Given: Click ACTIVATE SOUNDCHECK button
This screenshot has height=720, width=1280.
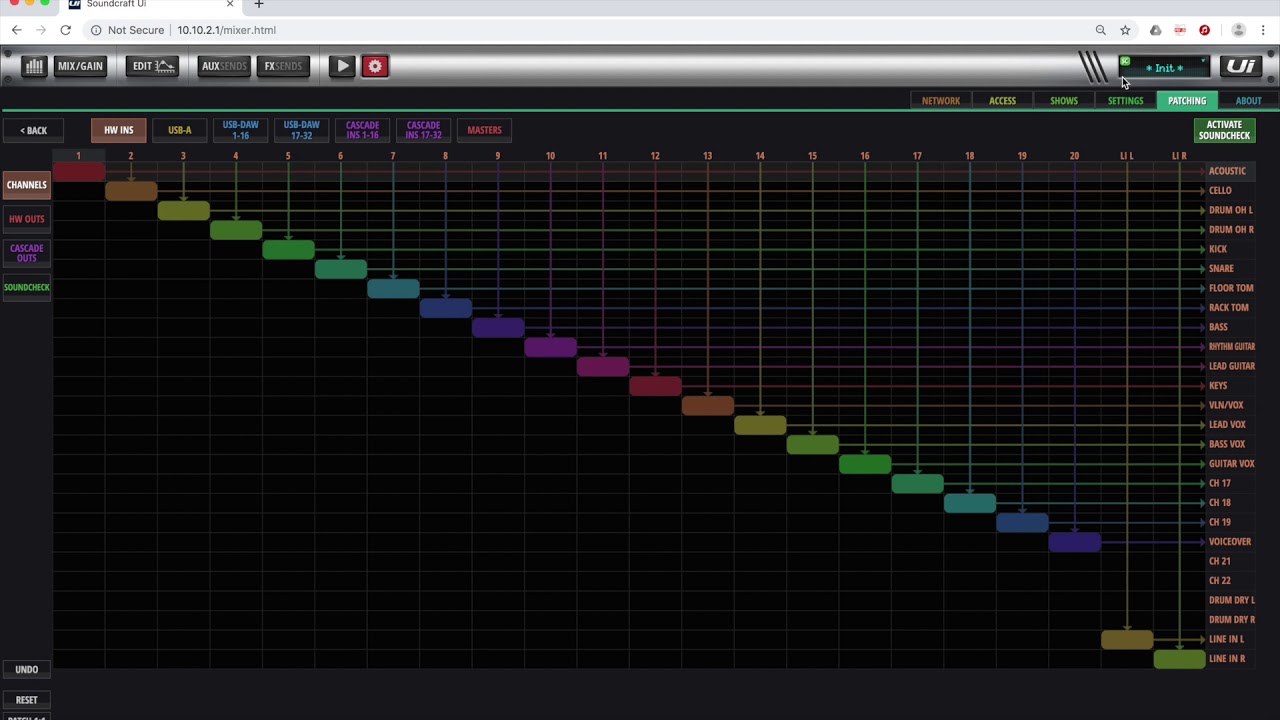Looking at the screenshot, I should [x=1224, y=130].
